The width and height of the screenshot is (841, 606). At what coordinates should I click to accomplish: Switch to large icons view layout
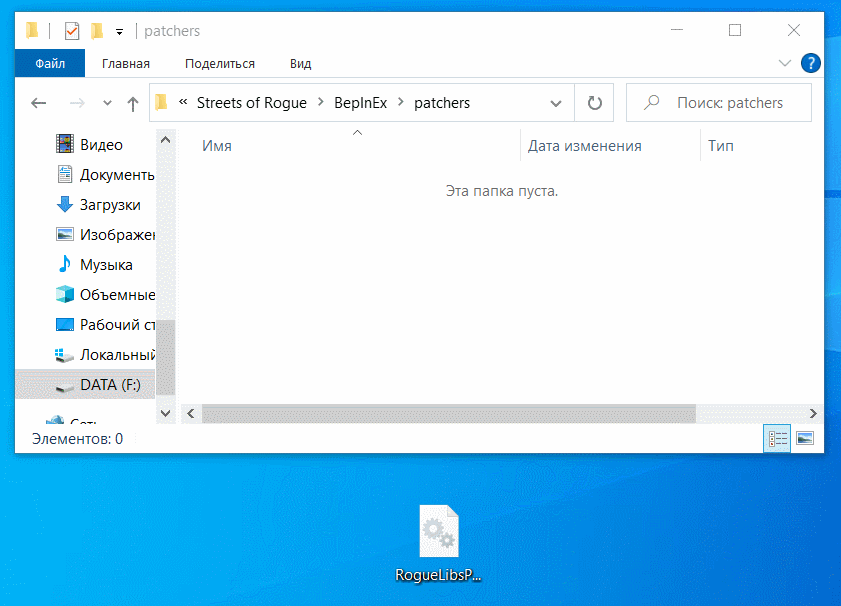coord(805,439)
